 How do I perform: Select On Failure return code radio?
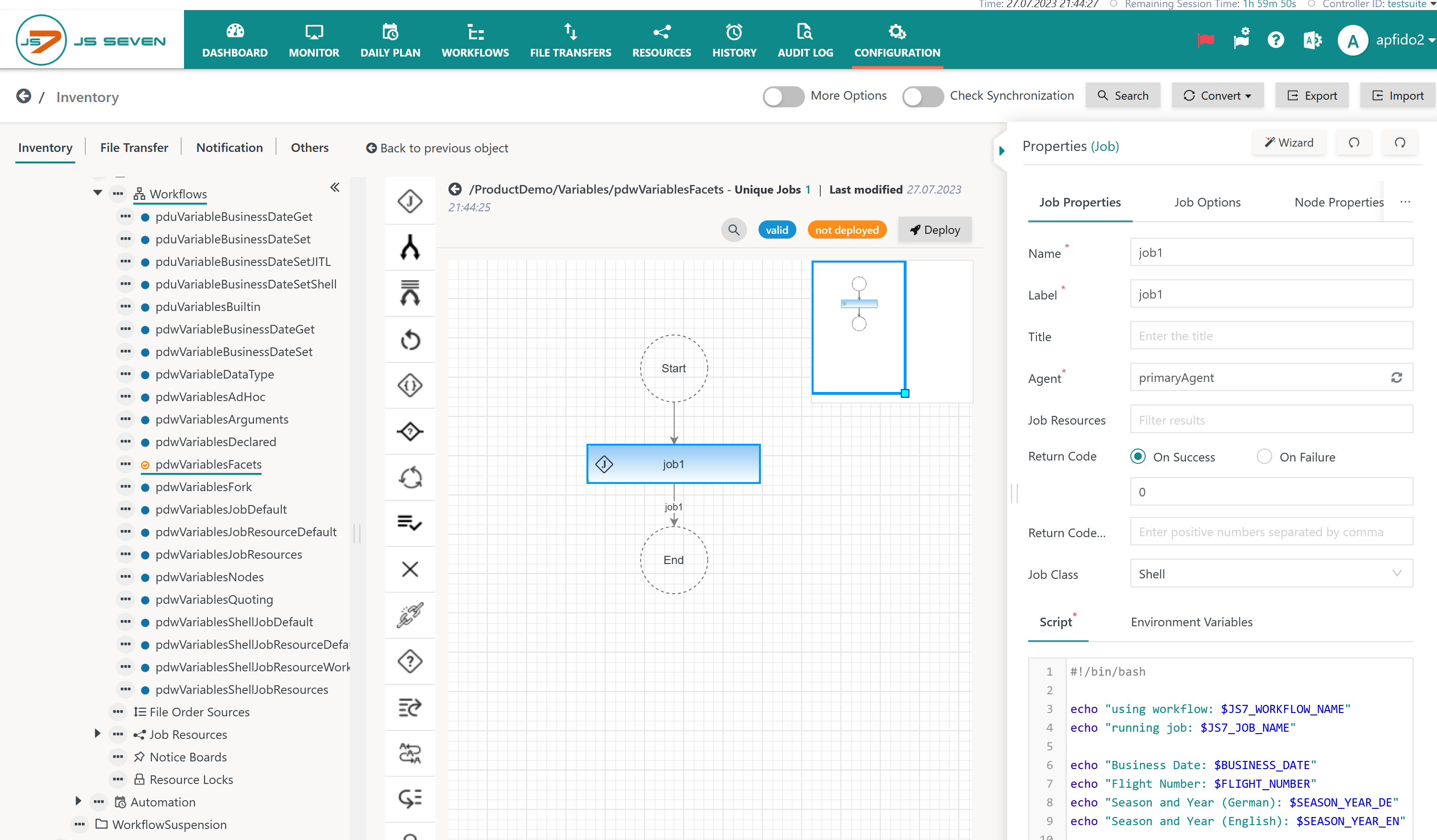click(1264, 456)
